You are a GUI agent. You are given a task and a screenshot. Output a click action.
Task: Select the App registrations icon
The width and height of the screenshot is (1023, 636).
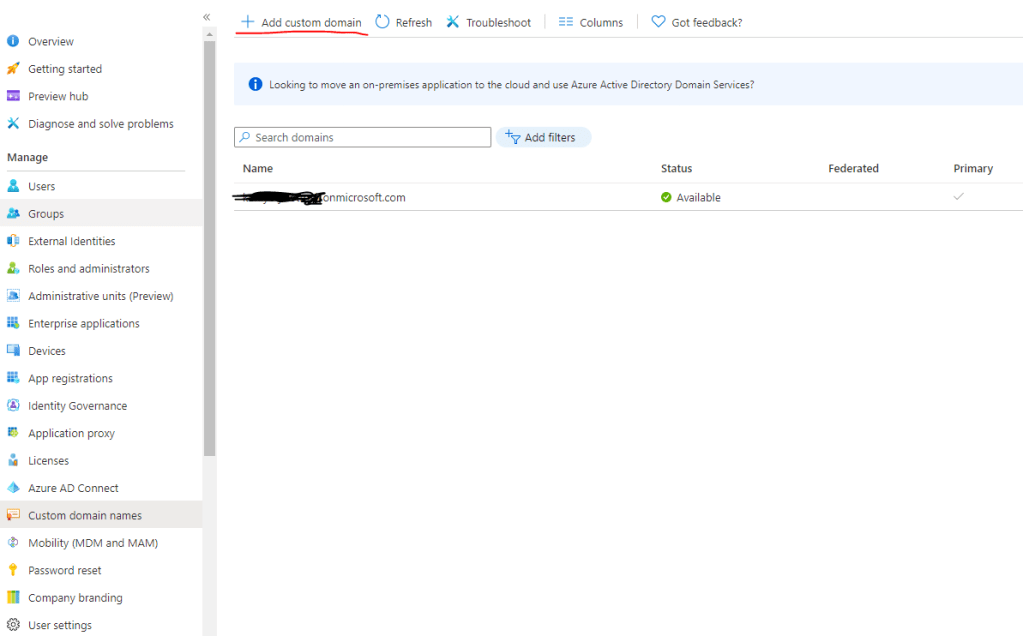click(13, 378)
